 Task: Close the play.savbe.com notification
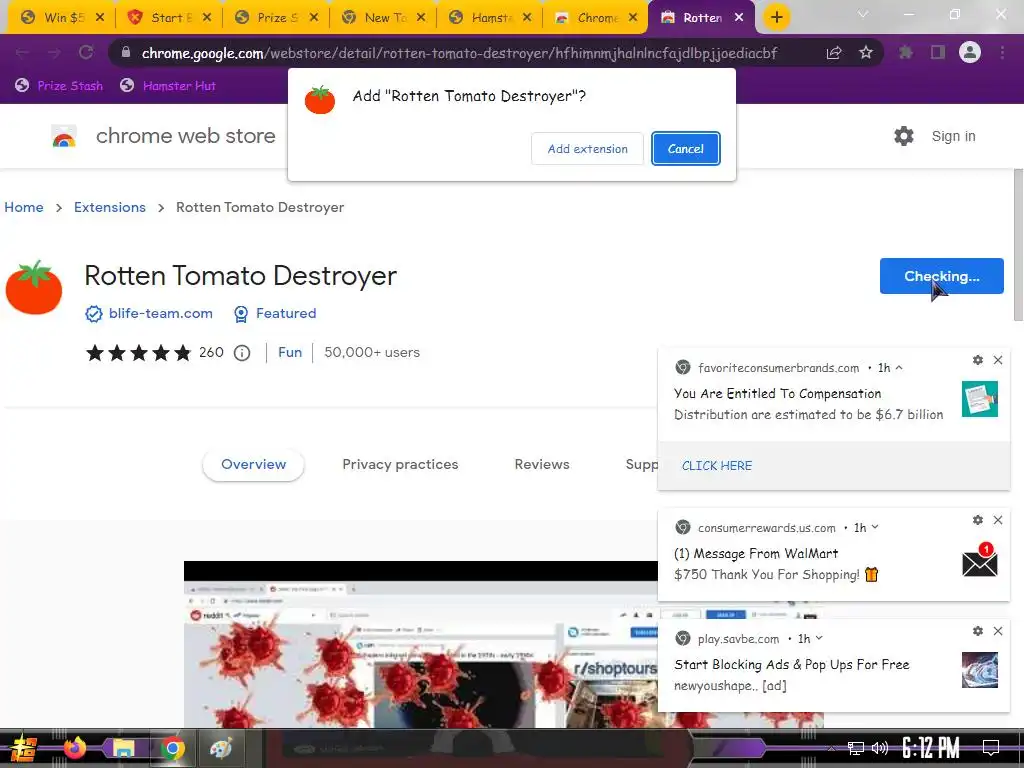pos(998,631)
